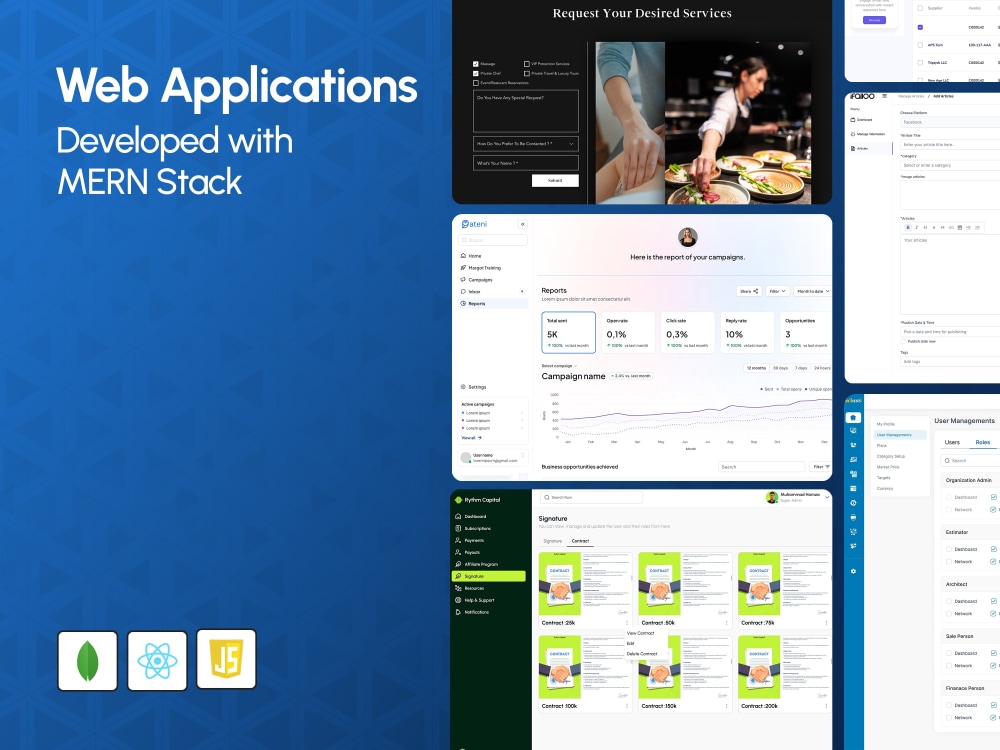The height and width of the screenshot is (750, 1000).
Task: Switch to the Contract tab
Action: tap(580, 541)
